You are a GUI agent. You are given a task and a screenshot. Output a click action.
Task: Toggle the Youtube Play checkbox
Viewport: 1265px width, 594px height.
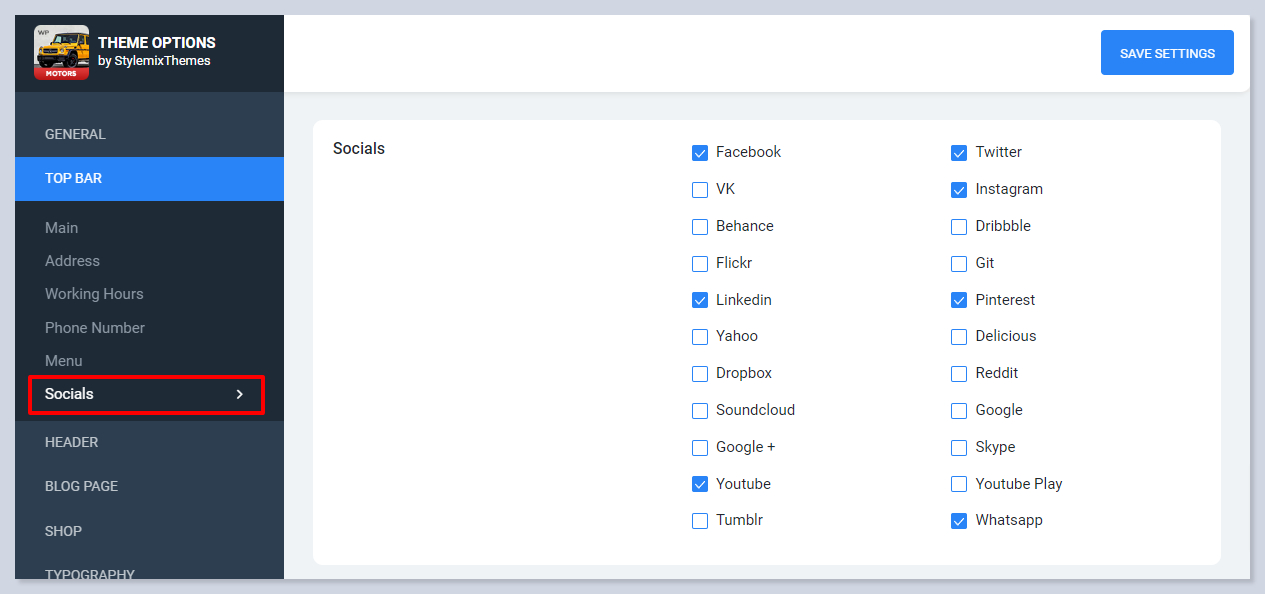point(959,485)
